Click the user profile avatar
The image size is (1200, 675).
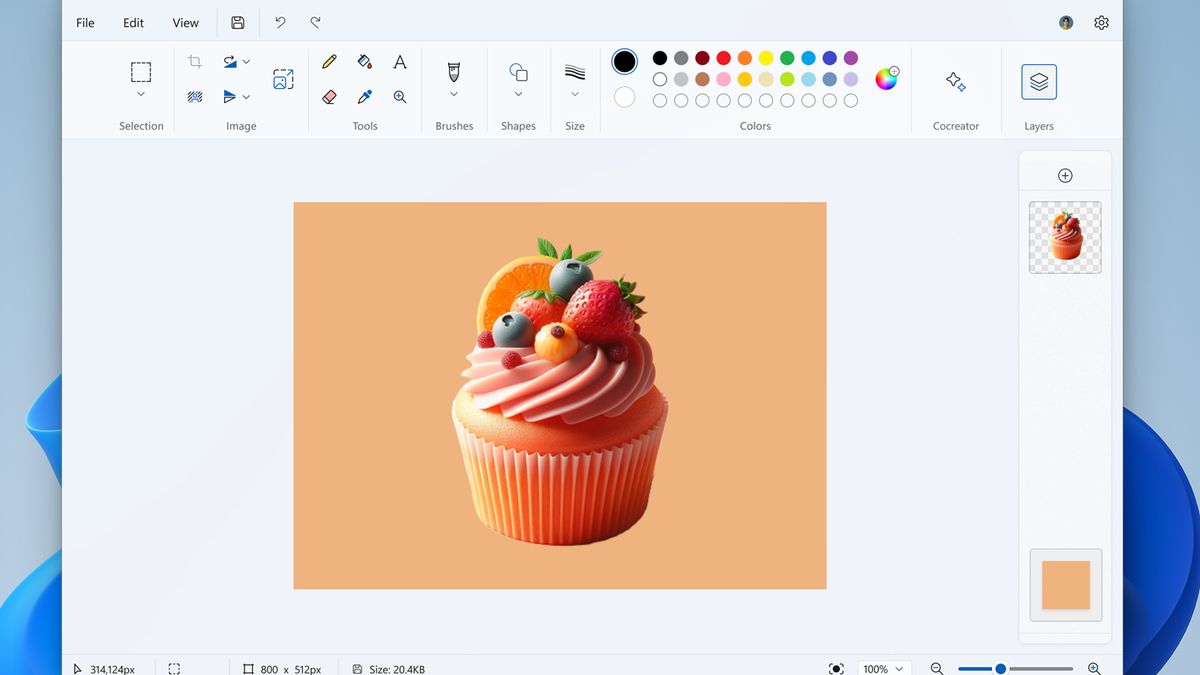tap(1066, 22)
